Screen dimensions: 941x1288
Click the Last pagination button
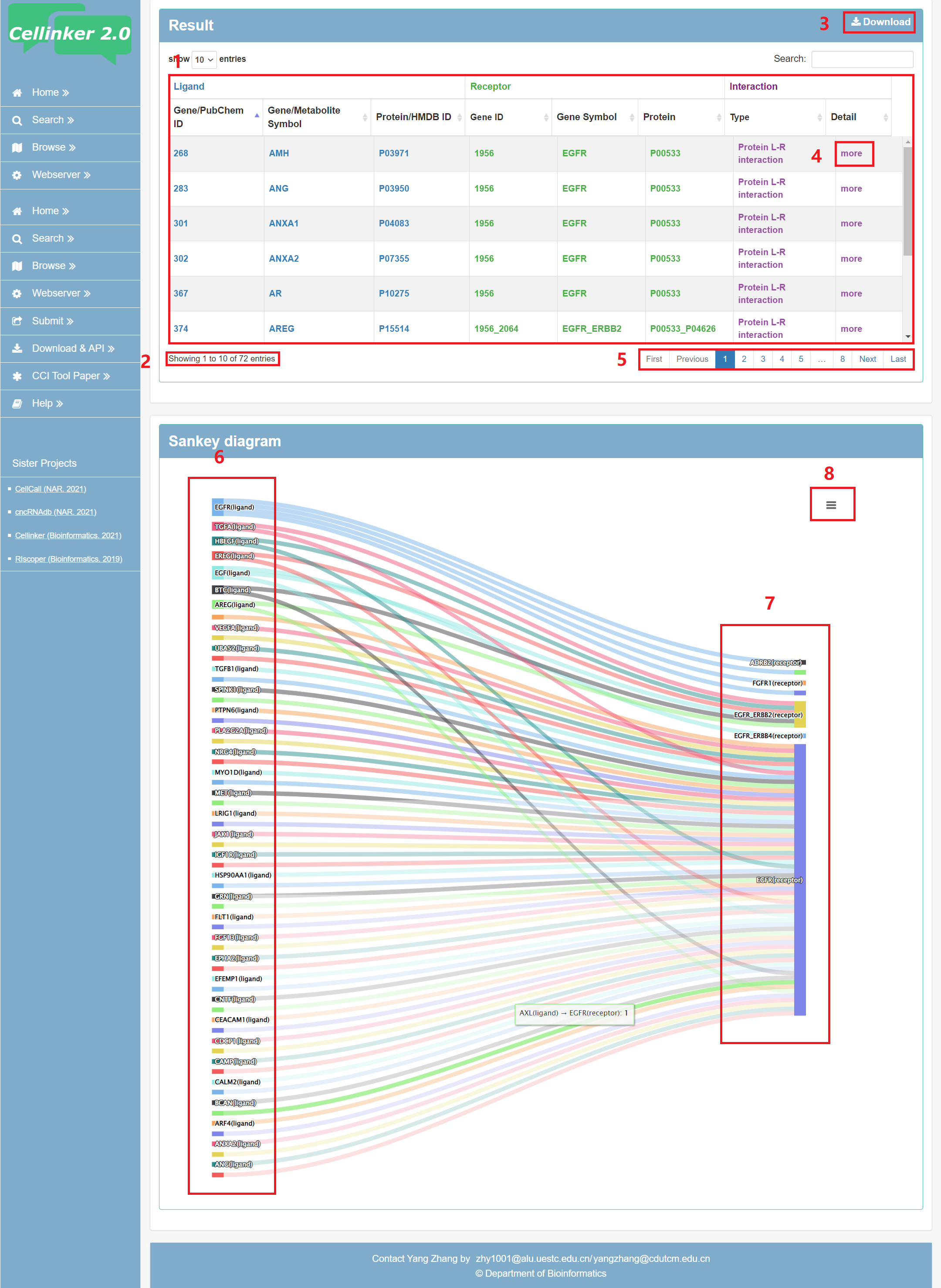tap(898, 359)
